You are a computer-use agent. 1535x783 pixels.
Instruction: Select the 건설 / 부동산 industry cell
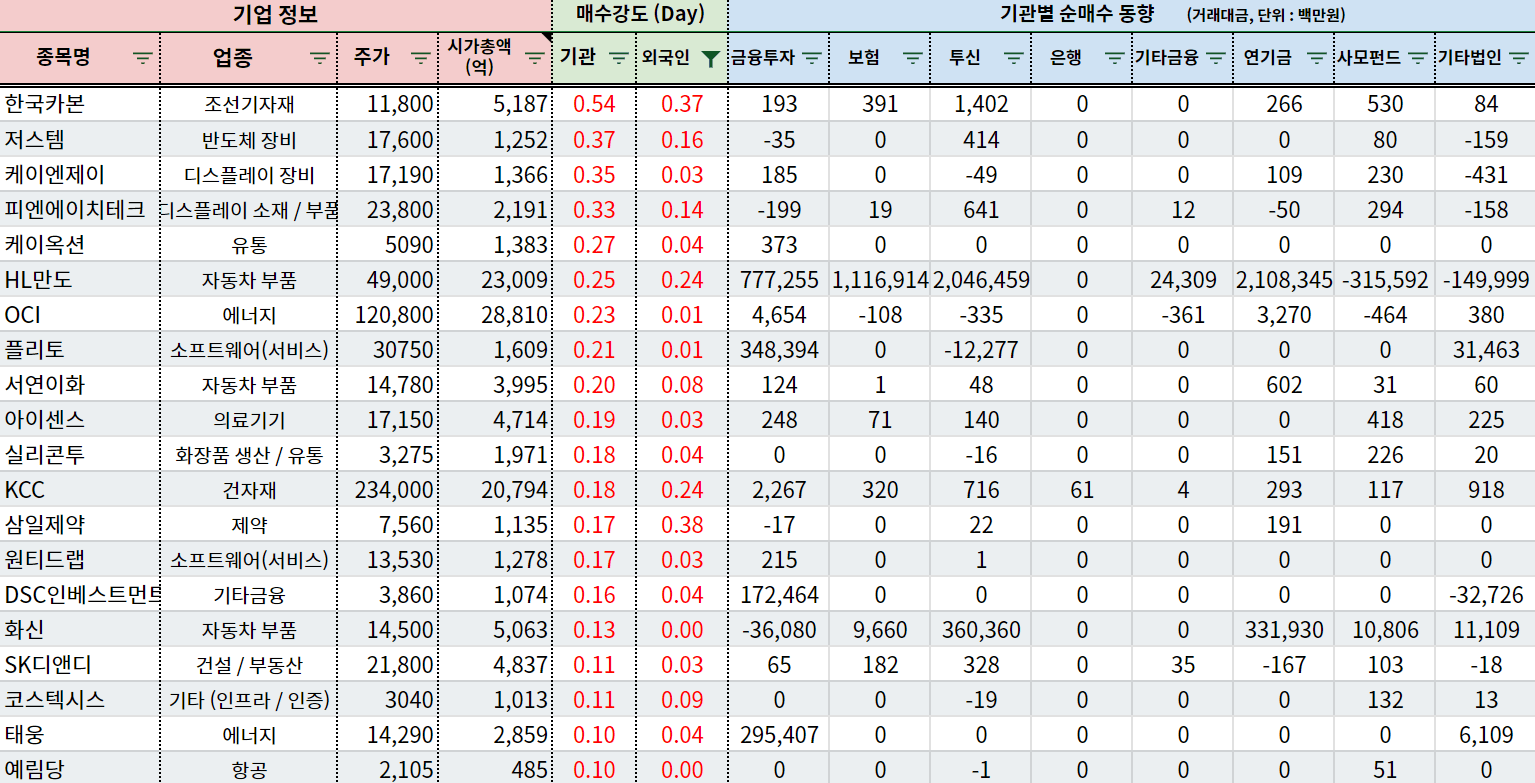pos(249,664)
